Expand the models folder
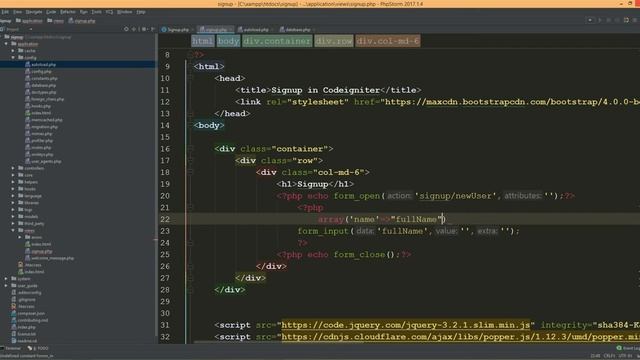Screen dimensions: 640x360 pyautogui.click(x=13, y=217)
